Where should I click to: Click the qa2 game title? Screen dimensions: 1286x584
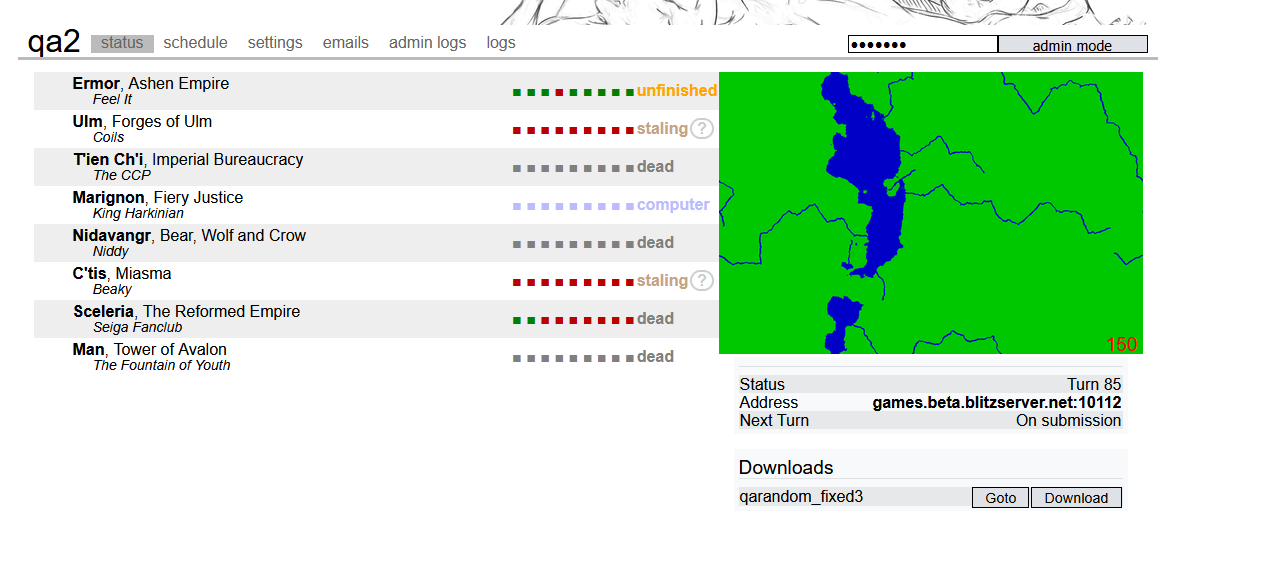coord(53,42)
